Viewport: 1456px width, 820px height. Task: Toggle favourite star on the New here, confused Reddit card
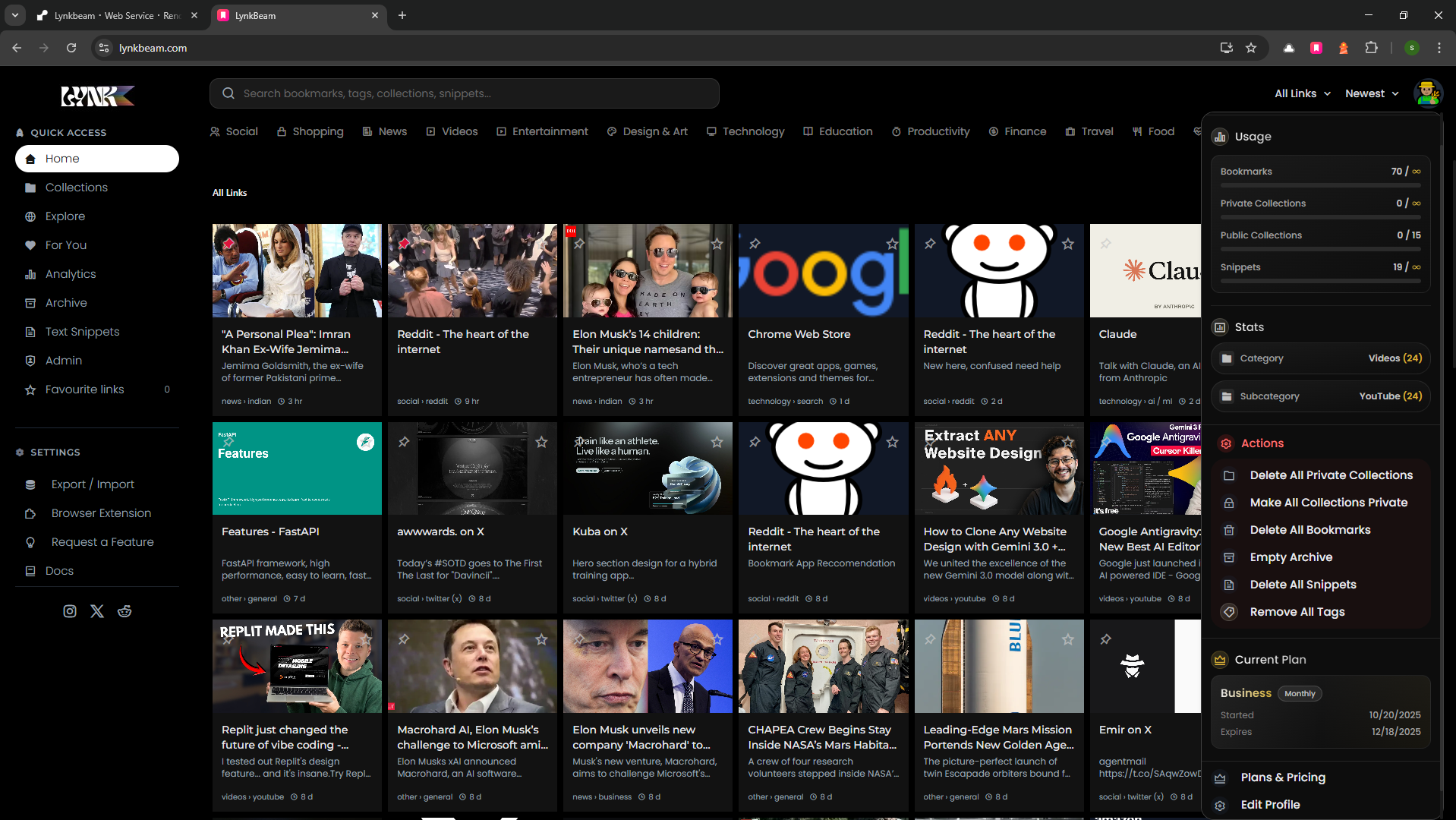(x=1068, y=244)
